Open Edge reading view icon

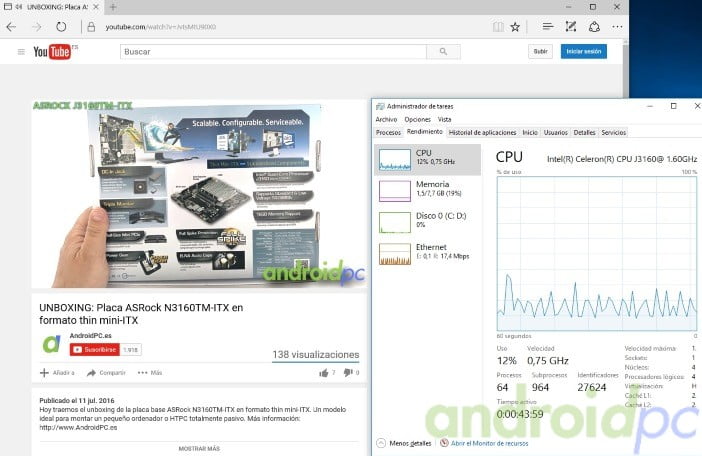[x=498, y=27]
